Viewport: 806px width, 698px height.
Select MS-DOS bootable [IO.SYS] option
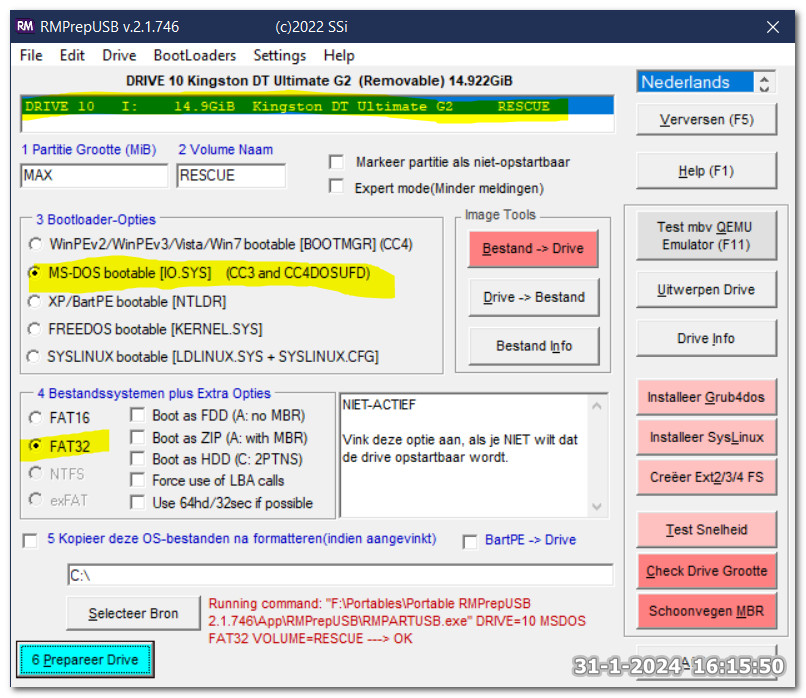pyautogui.click(x=35, y=272)
